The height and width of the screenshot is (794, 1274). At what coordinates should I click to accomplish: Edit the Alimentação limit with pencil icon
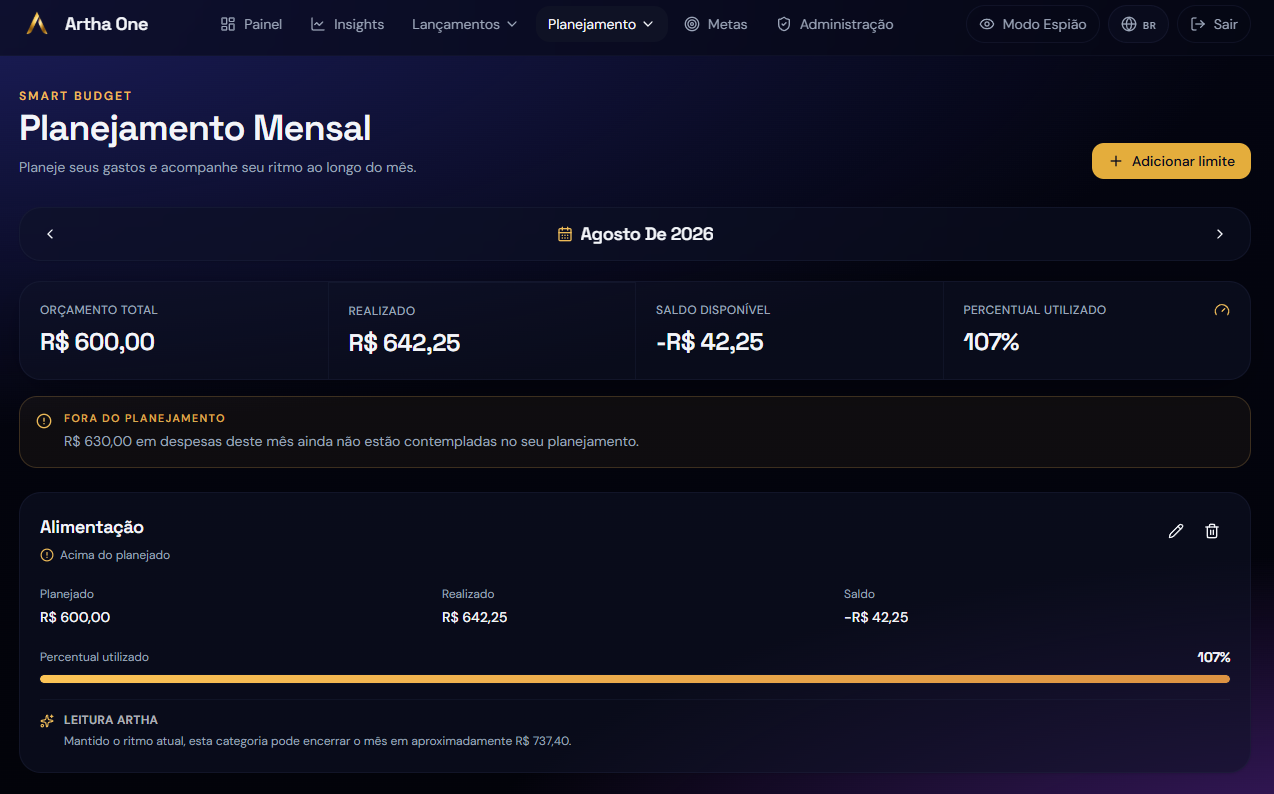(1176, 531)
